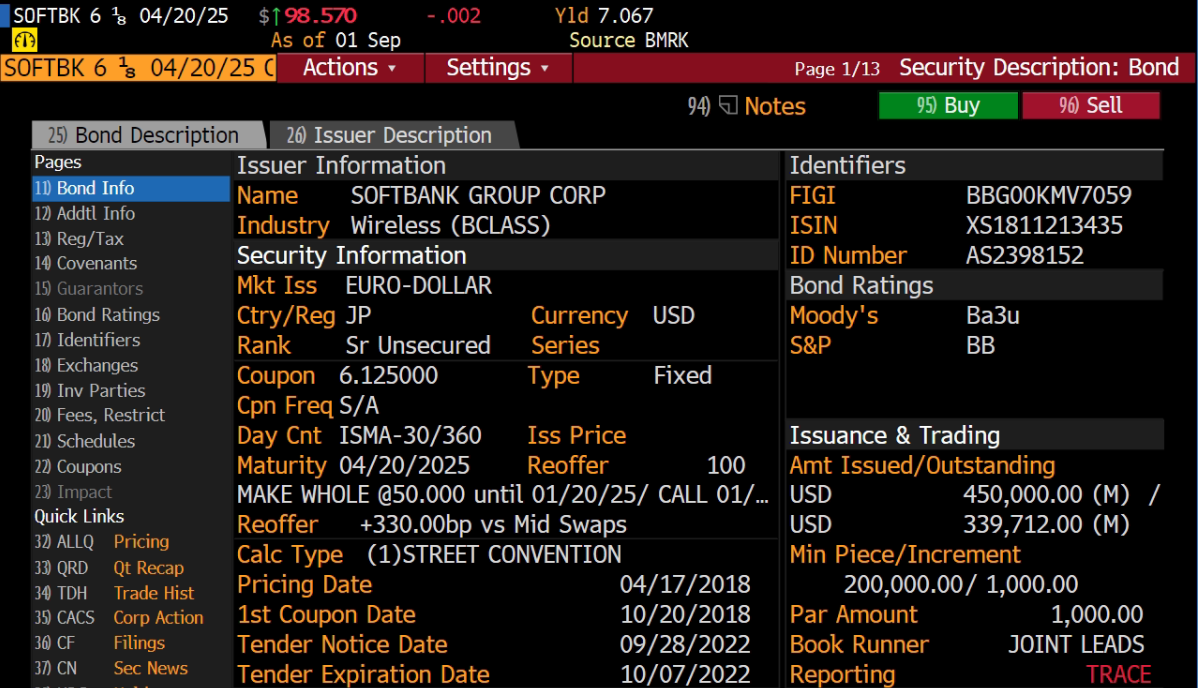Select the Addtl Info page
Screen dimensions: 1198x688
point(131,213)
